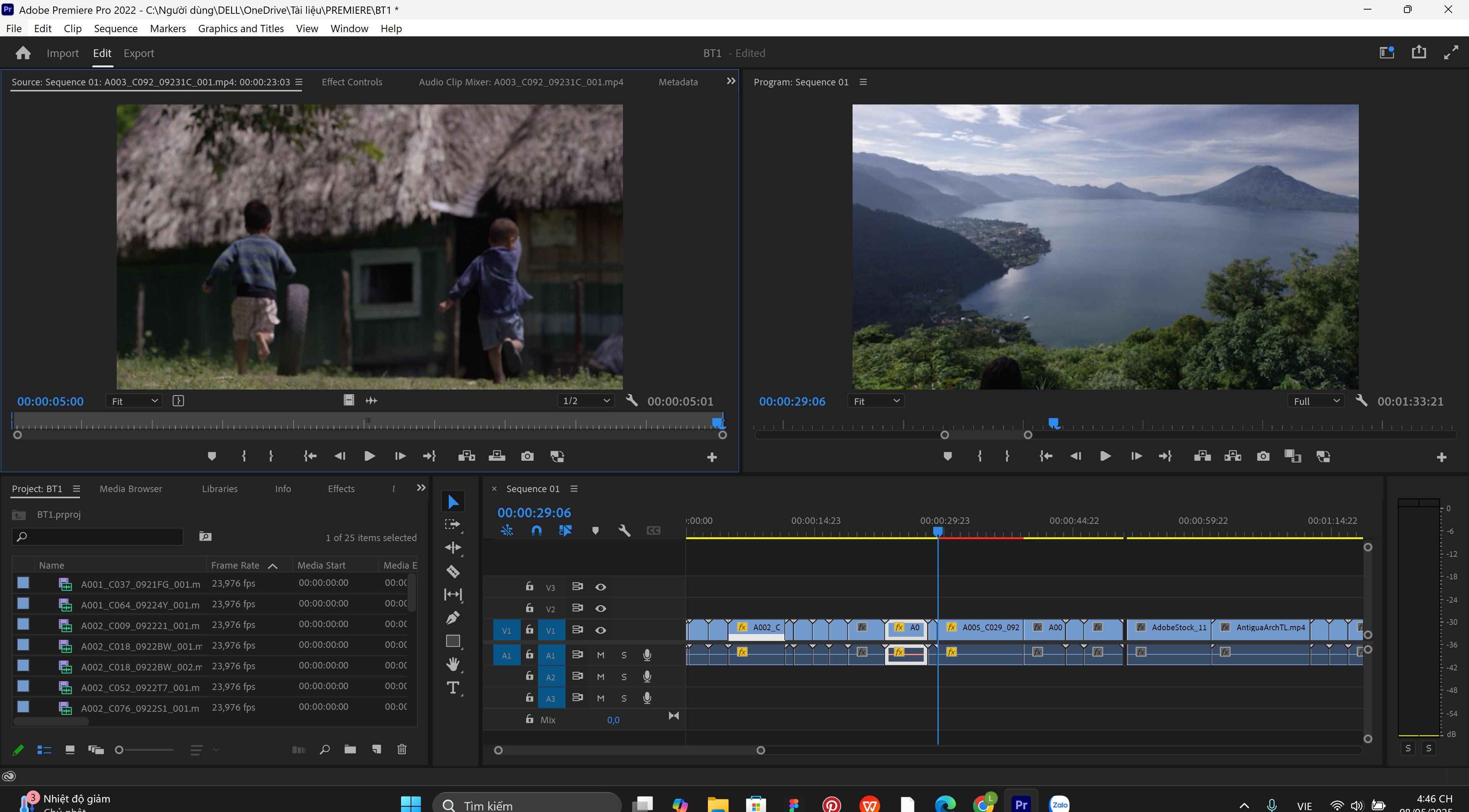Select the Type tool

click(x=453, y=688)
